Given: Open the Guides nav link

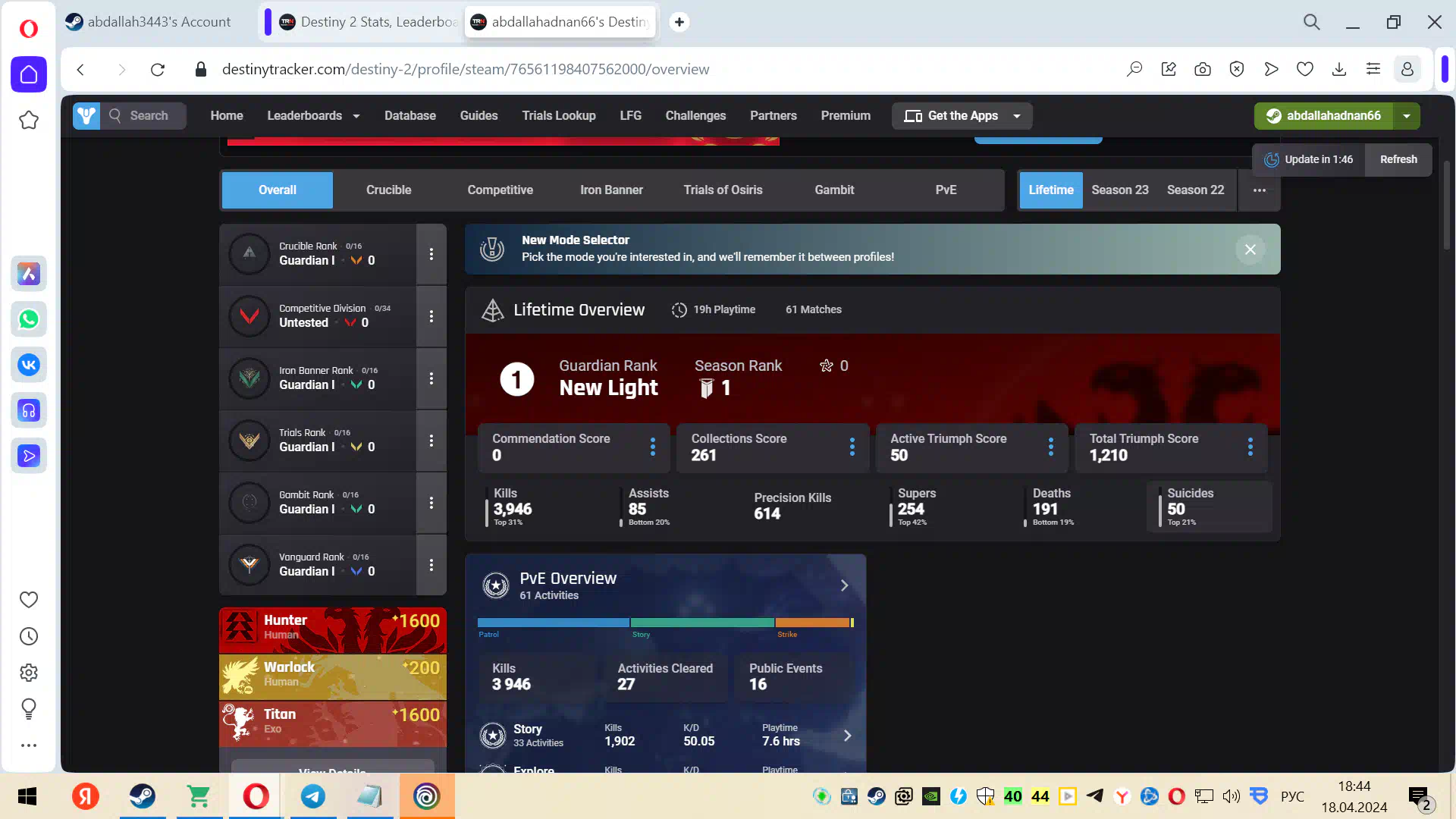Looking at the screenshot, I should pyautogui.click(x=479, y=115).
